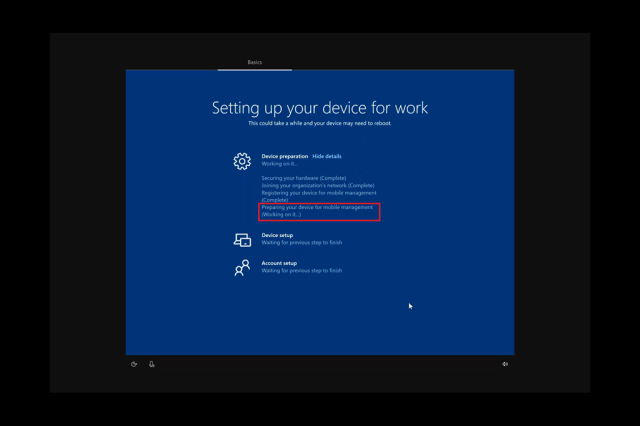Select the Basics tab
This screenshot has height=426, width=640.
coord(255,62)
